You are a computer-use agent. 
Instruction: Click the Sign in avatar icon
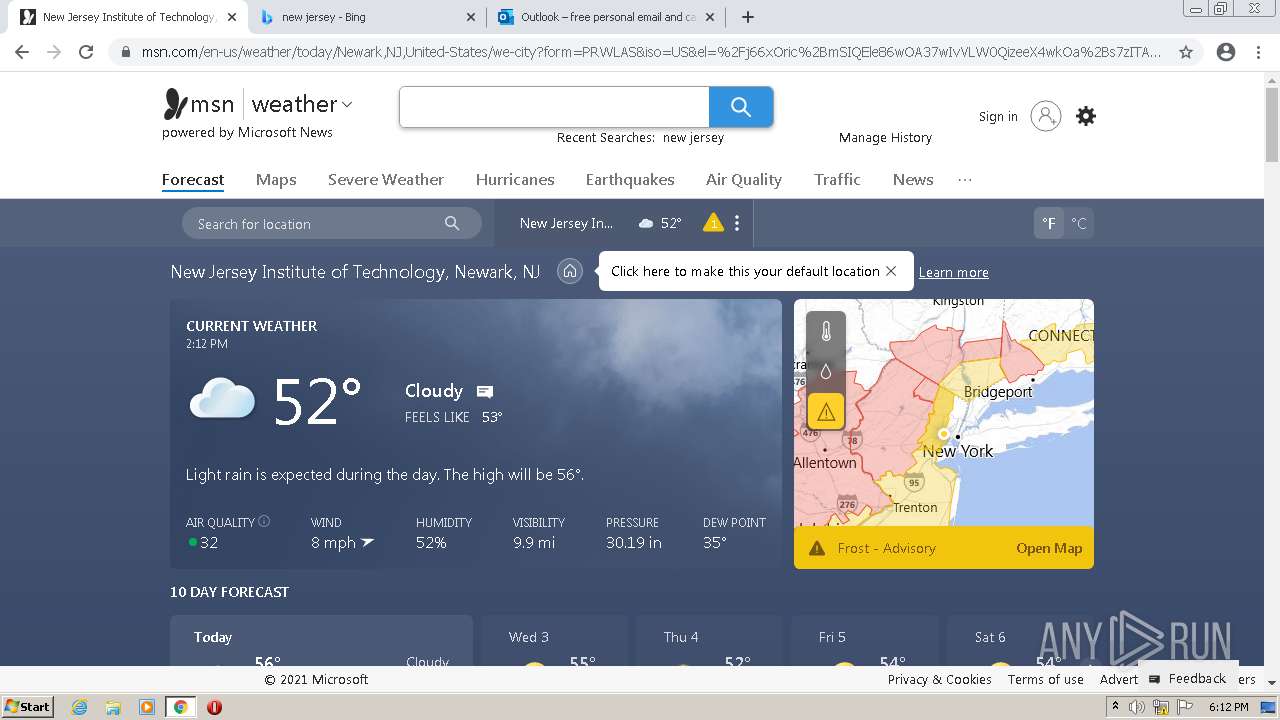tap(1046, 116)
